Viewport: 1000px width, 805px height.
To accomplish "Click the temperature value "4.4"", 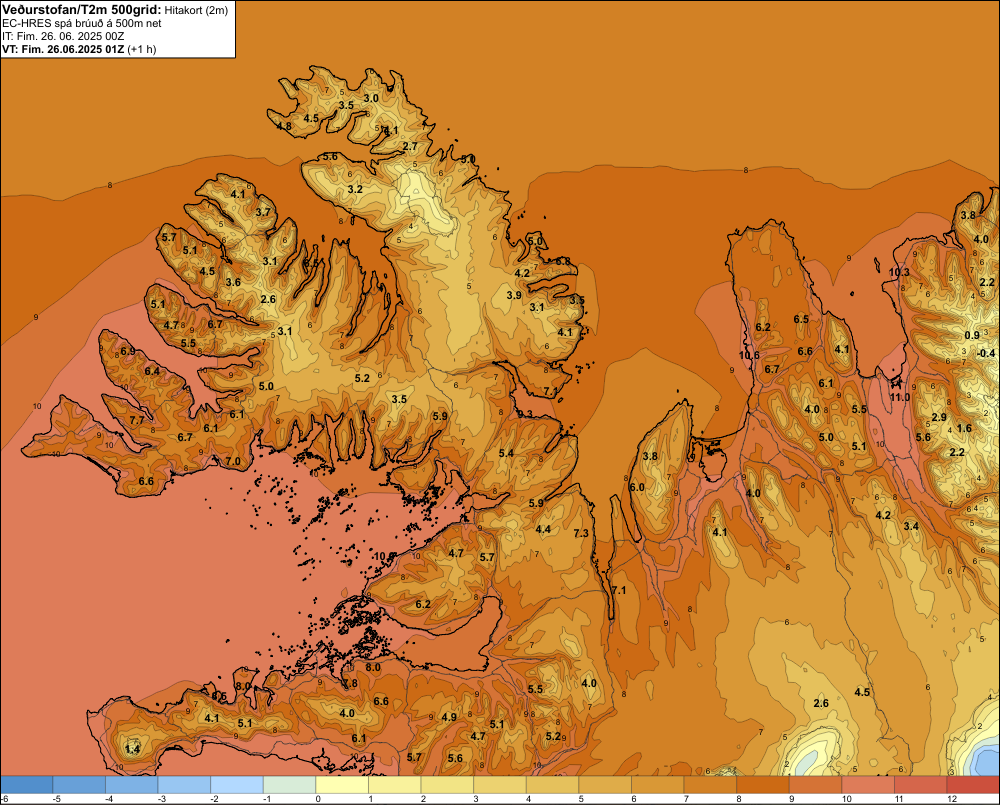I will point(543,529).
